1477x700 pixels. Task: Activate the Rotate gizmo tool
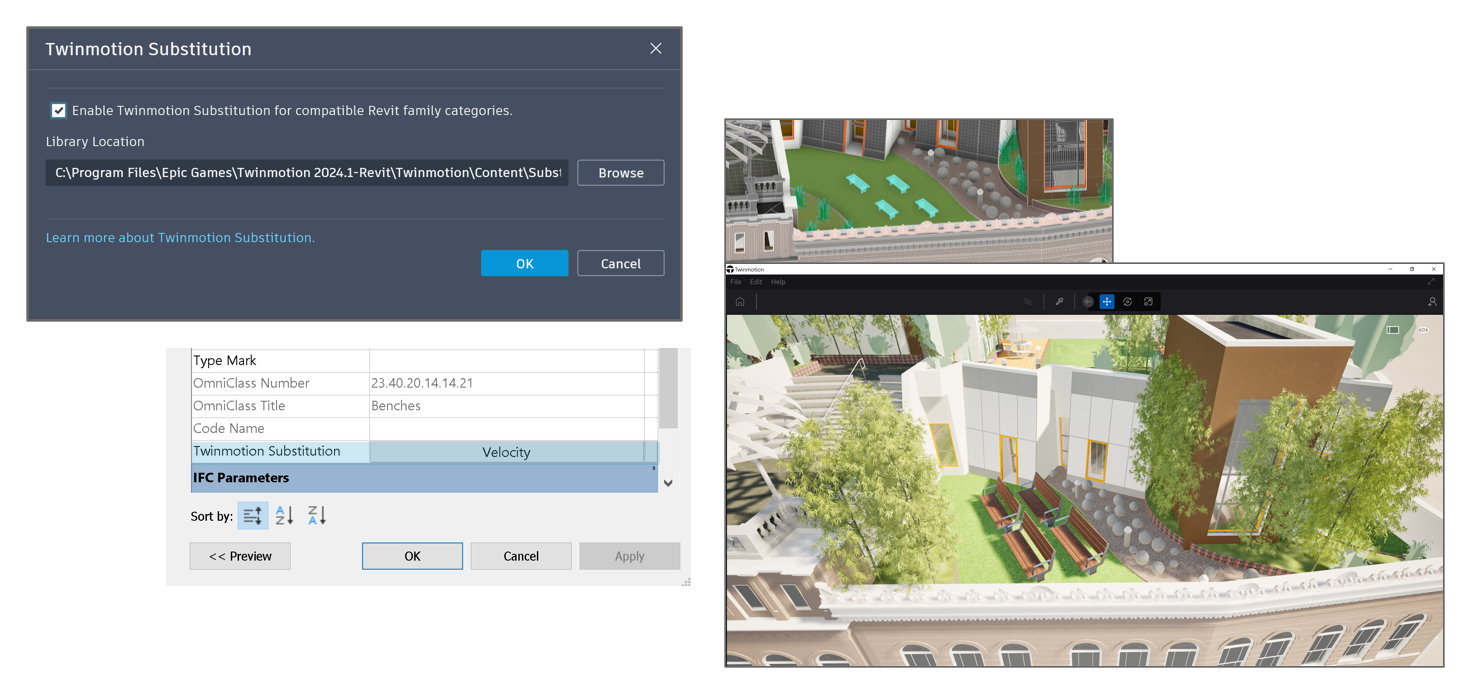click(x=1127, y=301)
